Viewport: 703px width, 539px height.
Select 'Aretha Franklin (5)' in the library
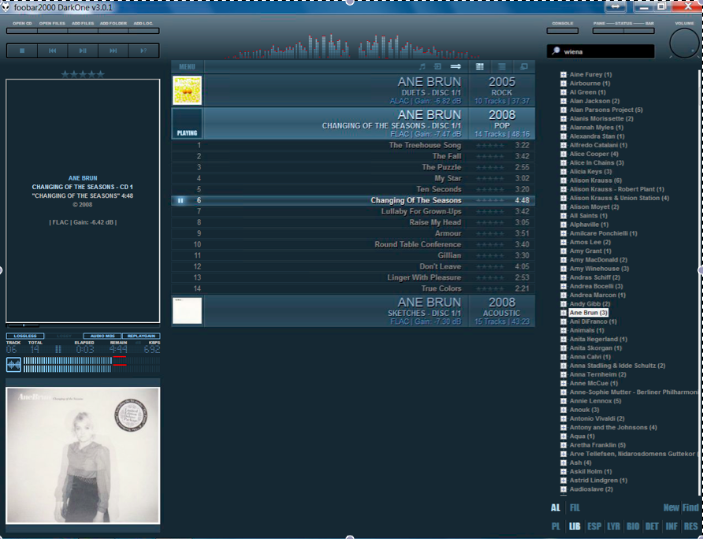[x=597, y=445]
